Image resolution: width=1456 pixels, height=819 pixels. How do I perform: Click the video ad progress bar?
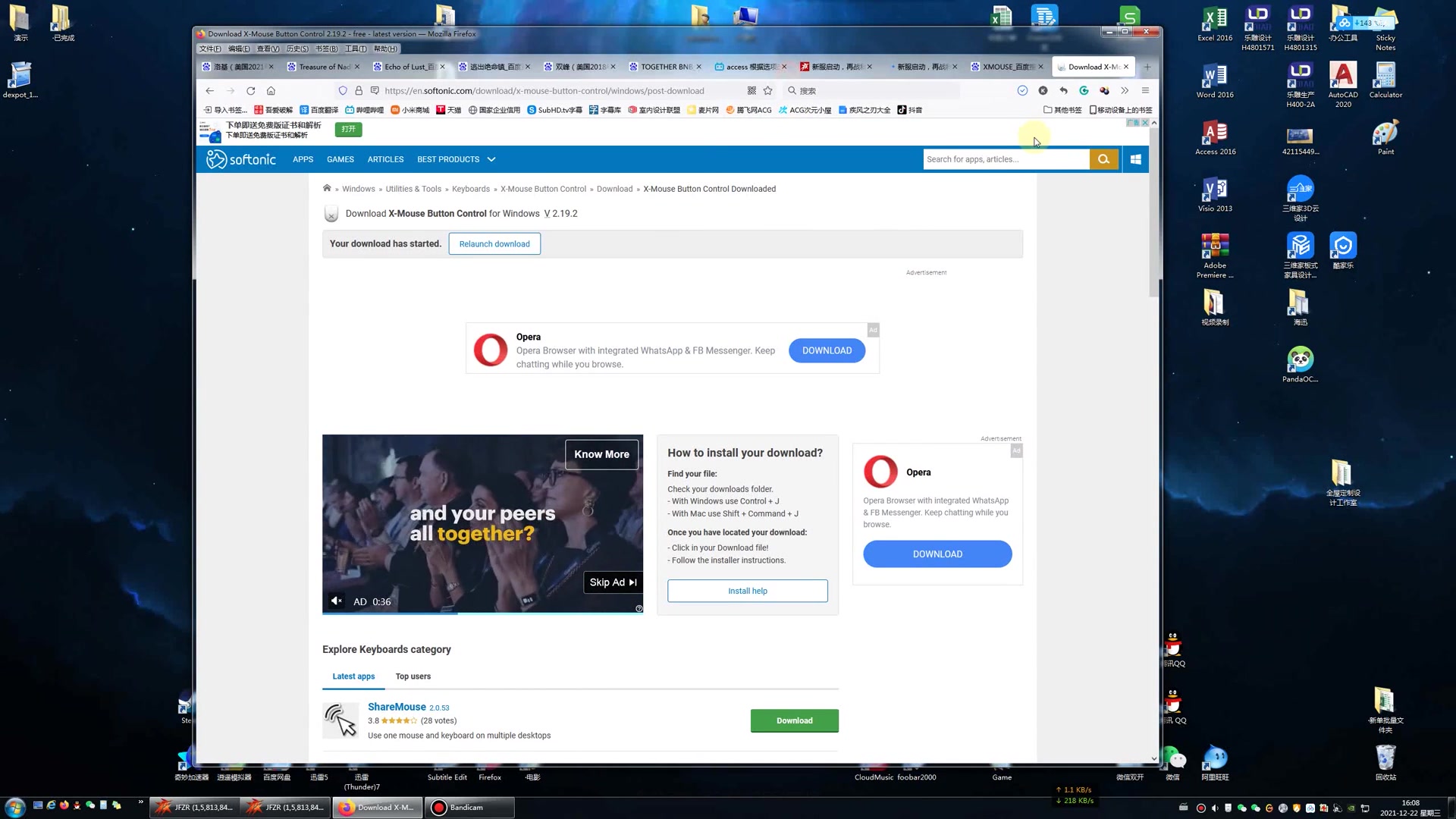coord(482,613)
